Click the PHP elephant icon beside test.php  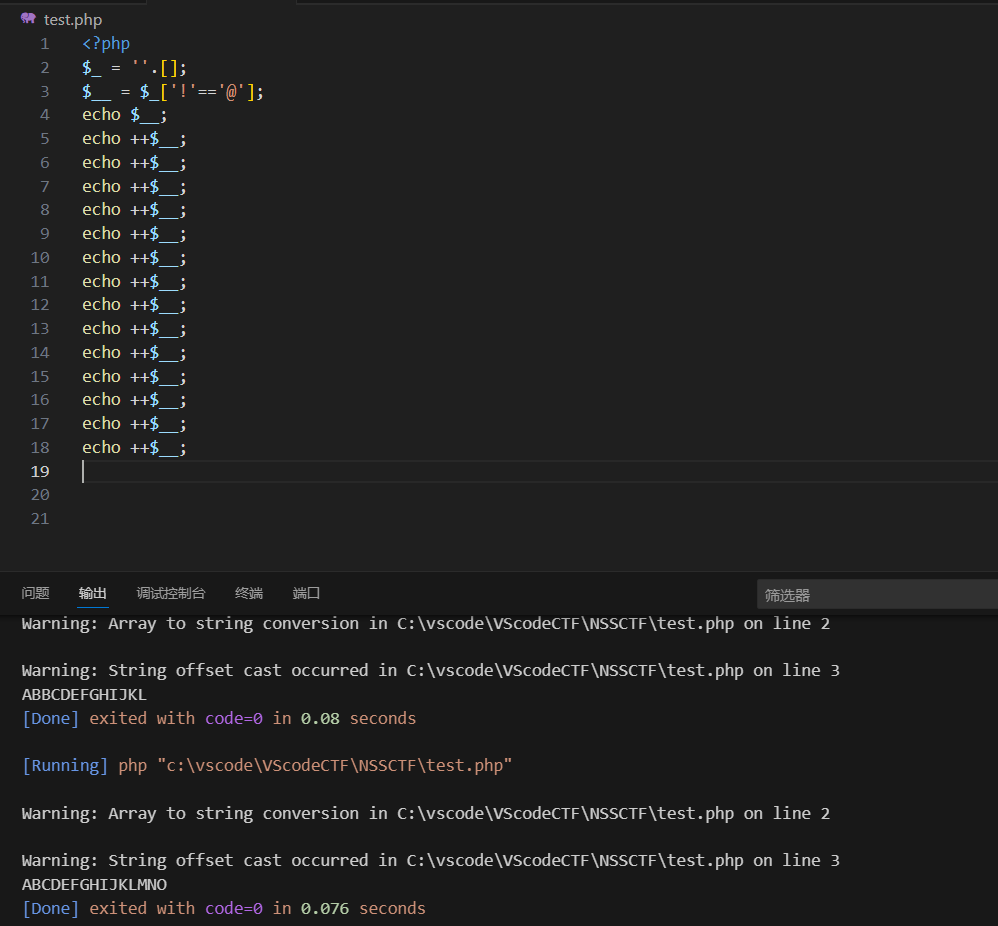point(28,19)
